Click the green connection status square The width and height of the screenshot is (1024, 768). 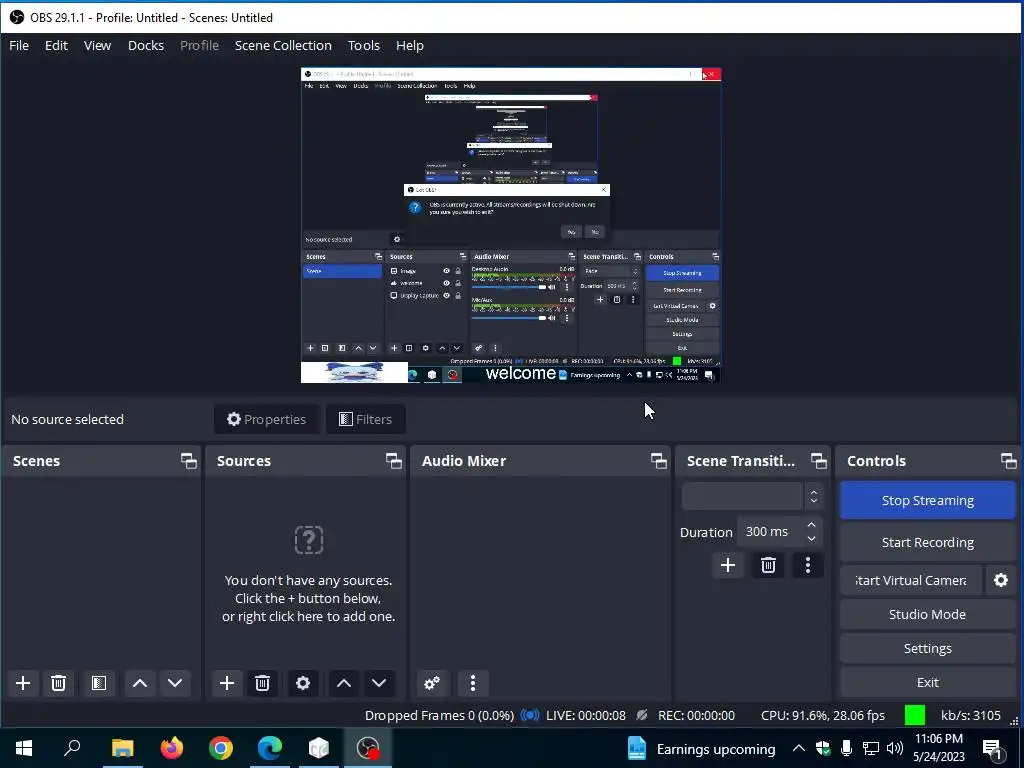pyautogui.click(x=915, y=715)
